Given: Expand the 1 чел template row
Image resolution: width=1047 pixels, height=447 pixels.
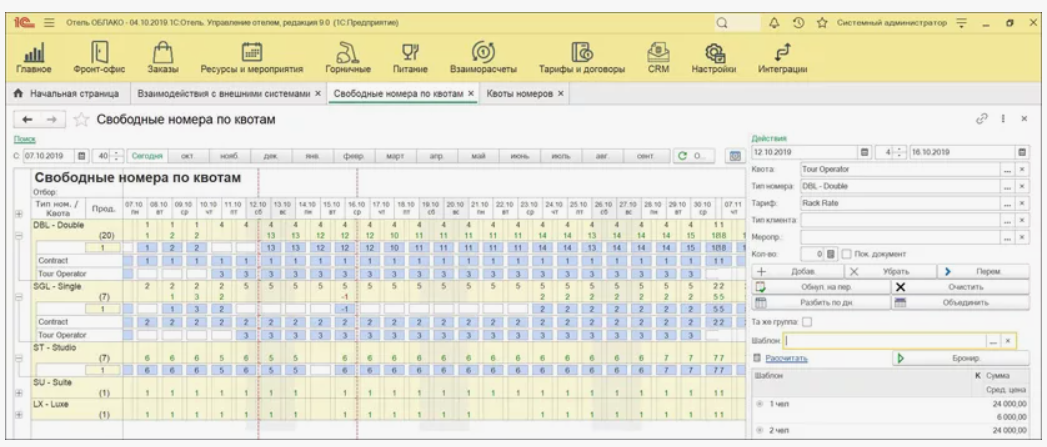Looking at the screenshot, I should (x=759, y=402).
